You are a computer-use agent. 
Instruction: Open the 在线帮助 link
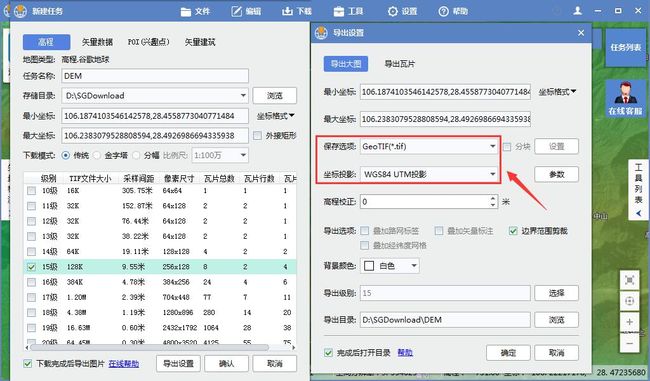pos(124,364)
